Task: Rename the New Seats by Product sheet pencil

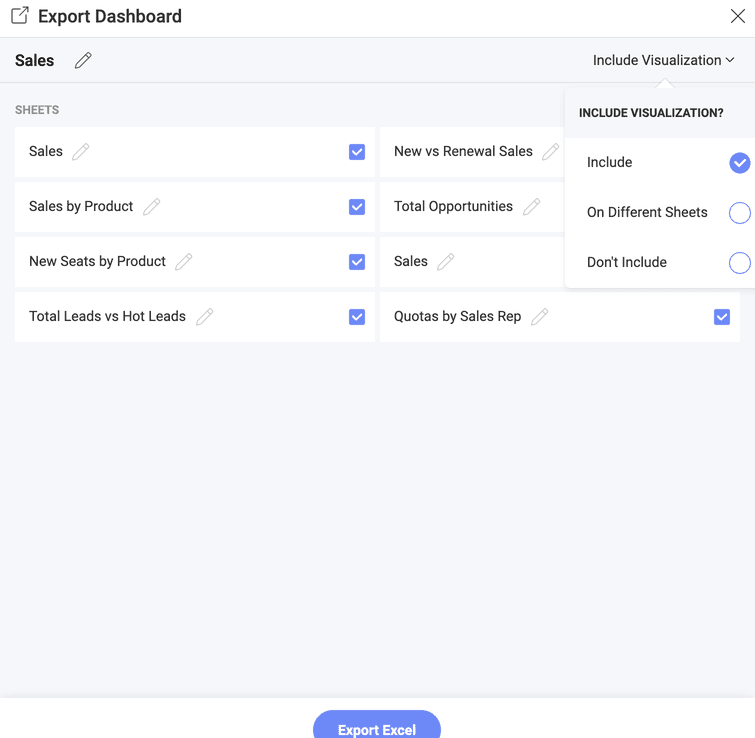Action: tap(183, 261)
